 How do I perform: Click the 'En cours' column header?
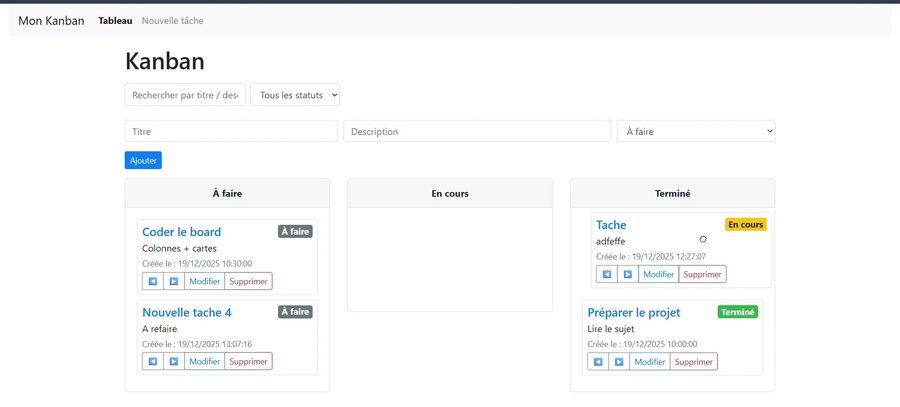tap(450, 193)
